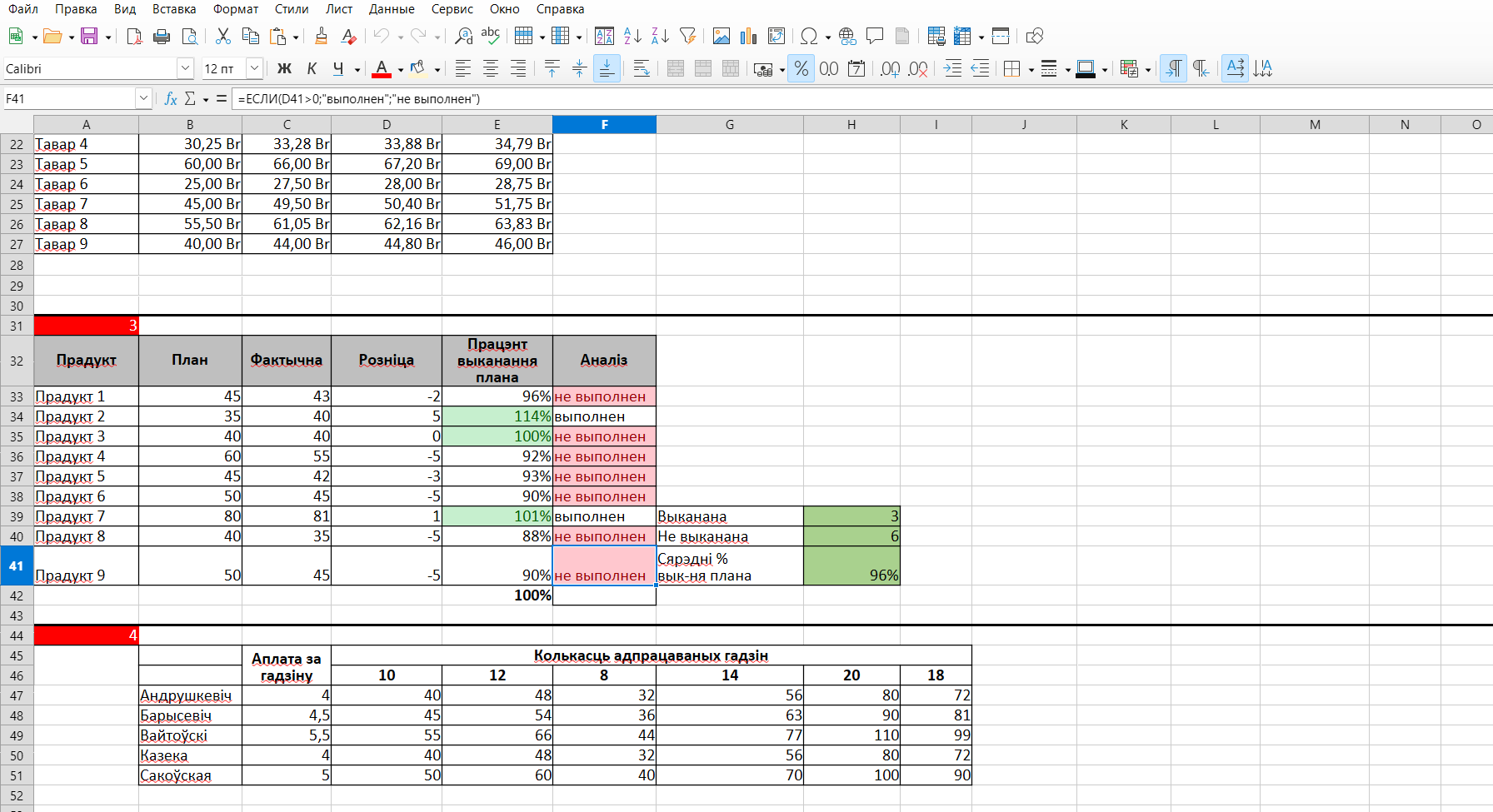Screen dimensions: 1493x812
Task: Click the Sum (Σ) icon in formula bar
Action: pyautogui.click(x=190, y=98)
